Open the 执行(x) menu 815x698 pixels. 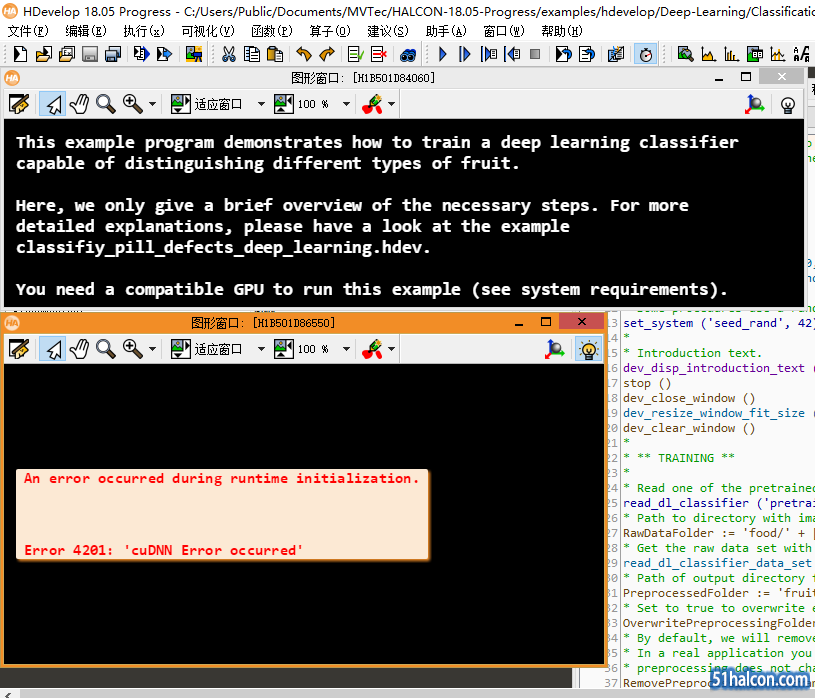pos(144,31)
